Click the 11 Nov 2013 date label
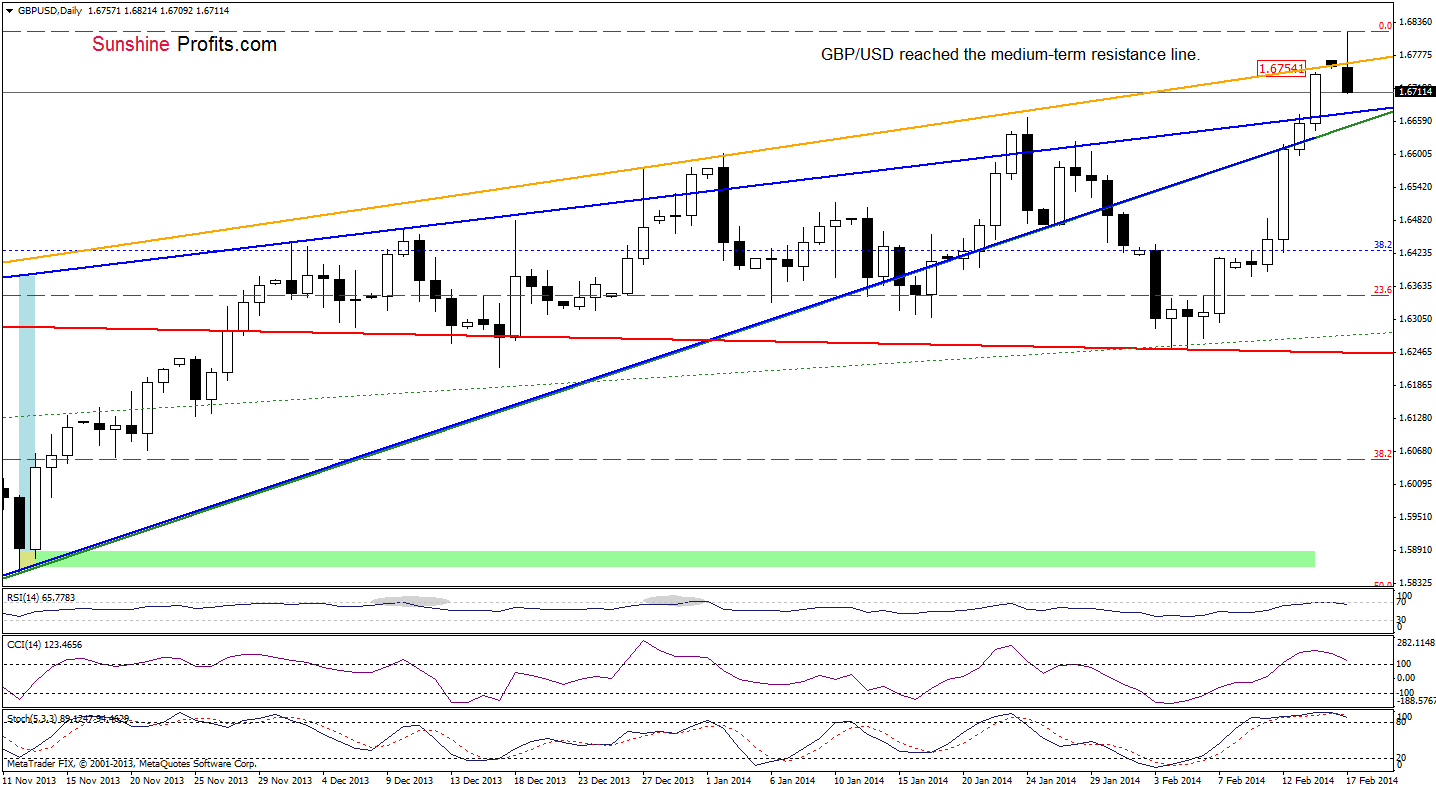This screenshot has width=1436, height=789. click(30, 779)
